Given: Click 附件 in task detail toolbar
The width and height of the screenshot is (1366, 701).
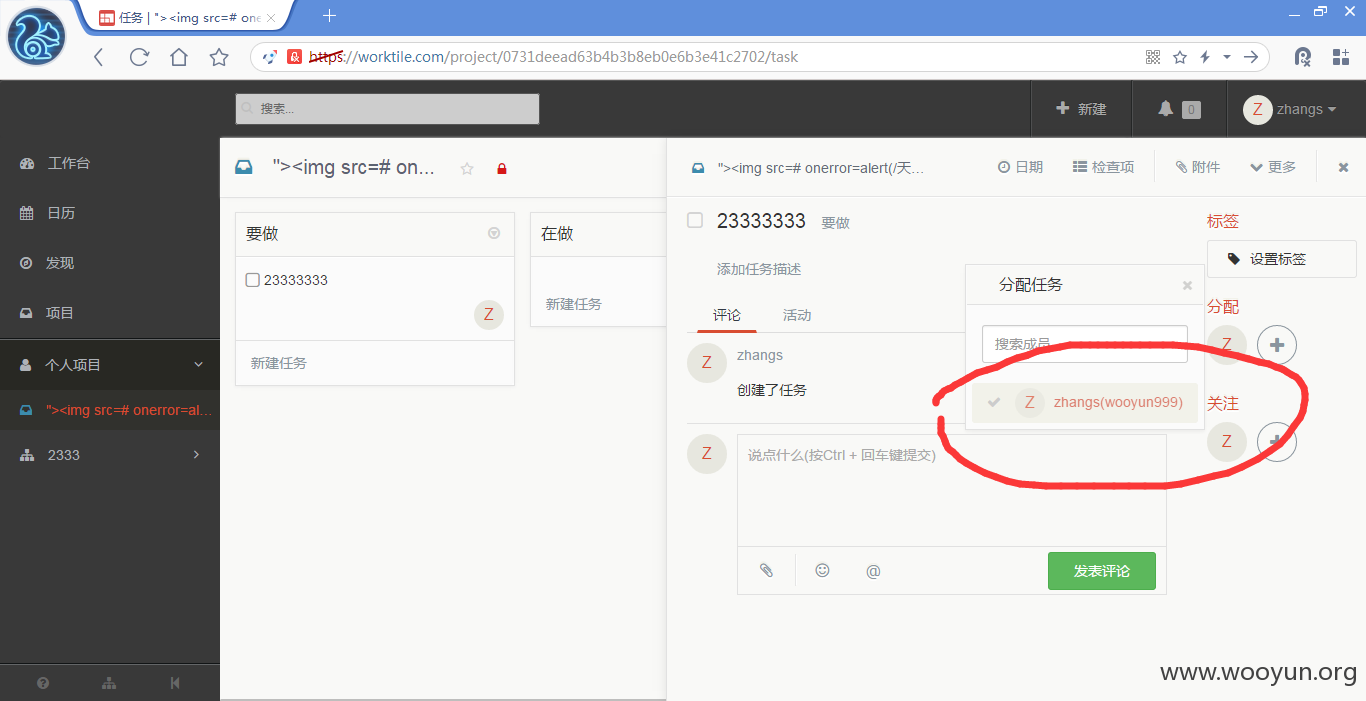Looking at the screenshot, I should pyautogui.click(x=1198, y=167).
